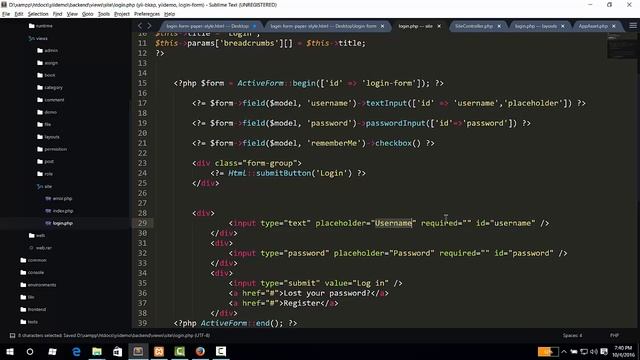The height and width of the screenshot is (360, 640).
Task: Click line number 29 in gutter
Action: click(x=142, y=223)
